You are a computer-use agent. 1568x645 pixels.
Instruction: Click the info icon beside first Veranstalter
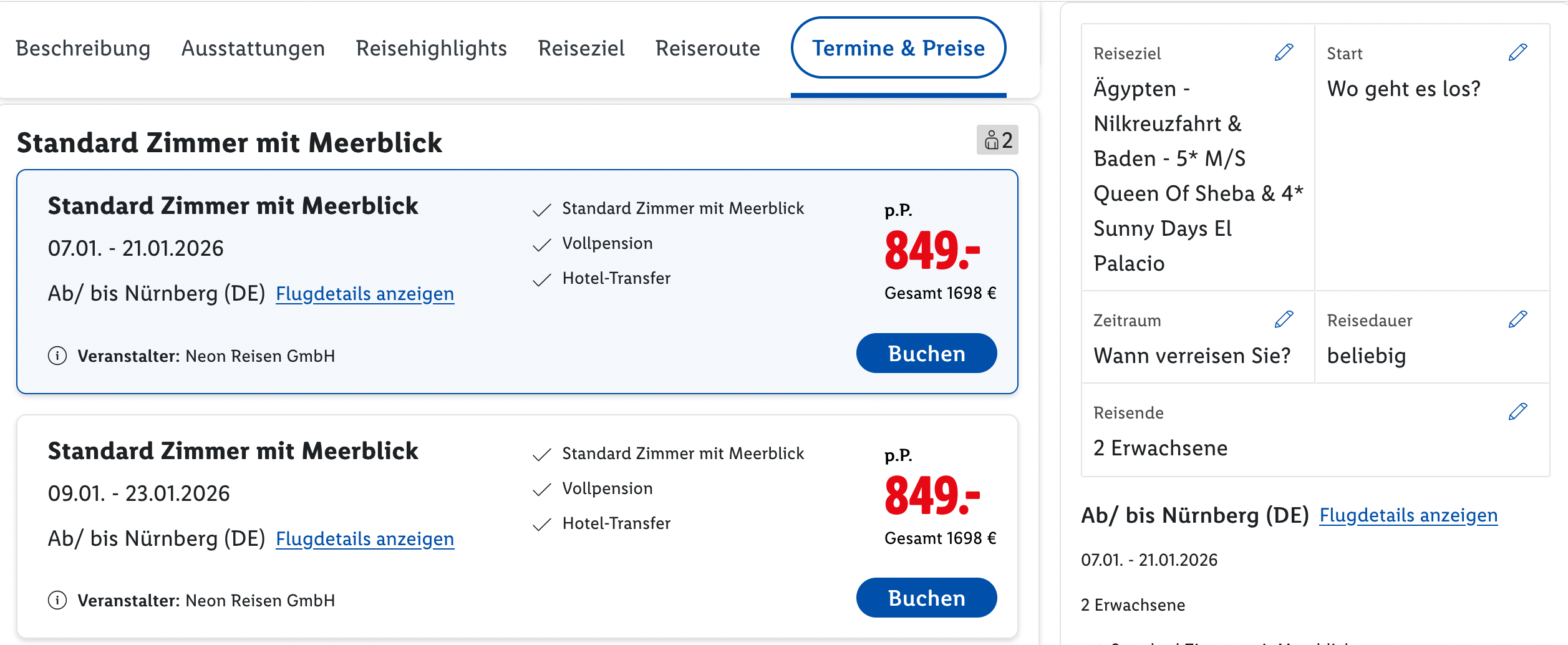[x=57, y=356]
